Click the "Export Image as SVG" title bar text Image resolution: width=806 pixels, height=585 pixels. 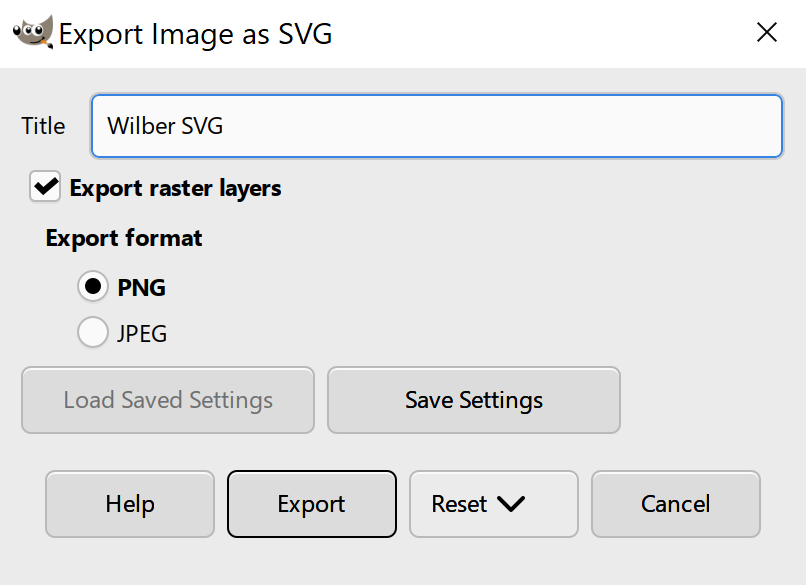(195, 34)
